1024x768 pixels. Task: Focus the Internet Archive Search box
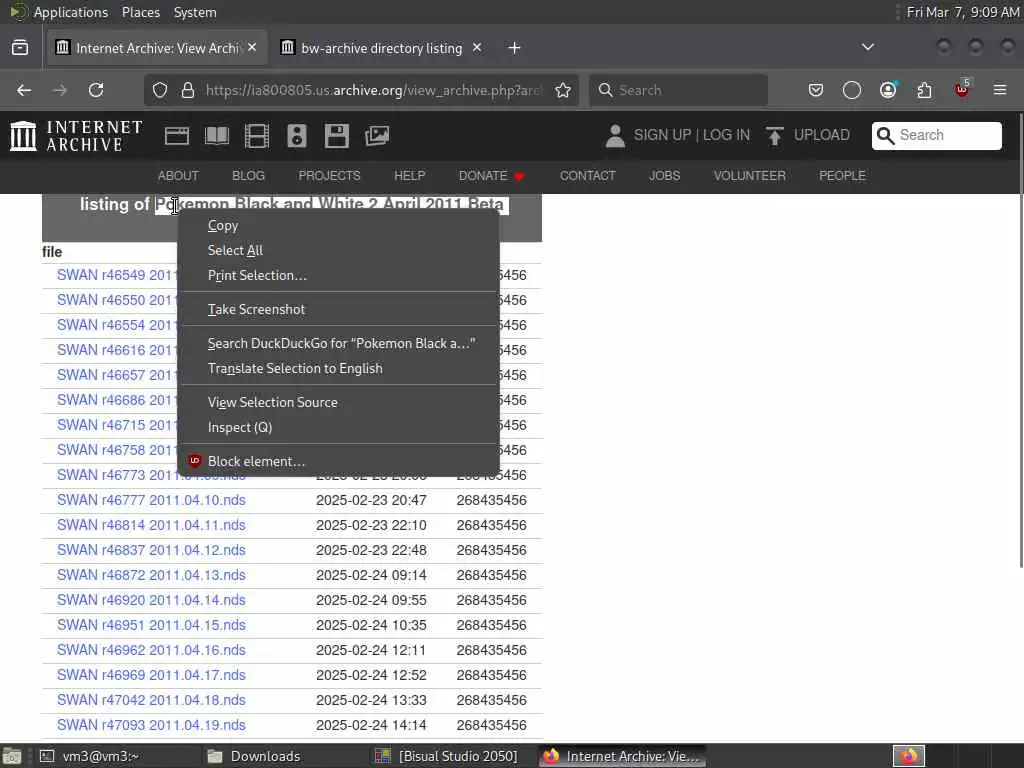(936, 135)
